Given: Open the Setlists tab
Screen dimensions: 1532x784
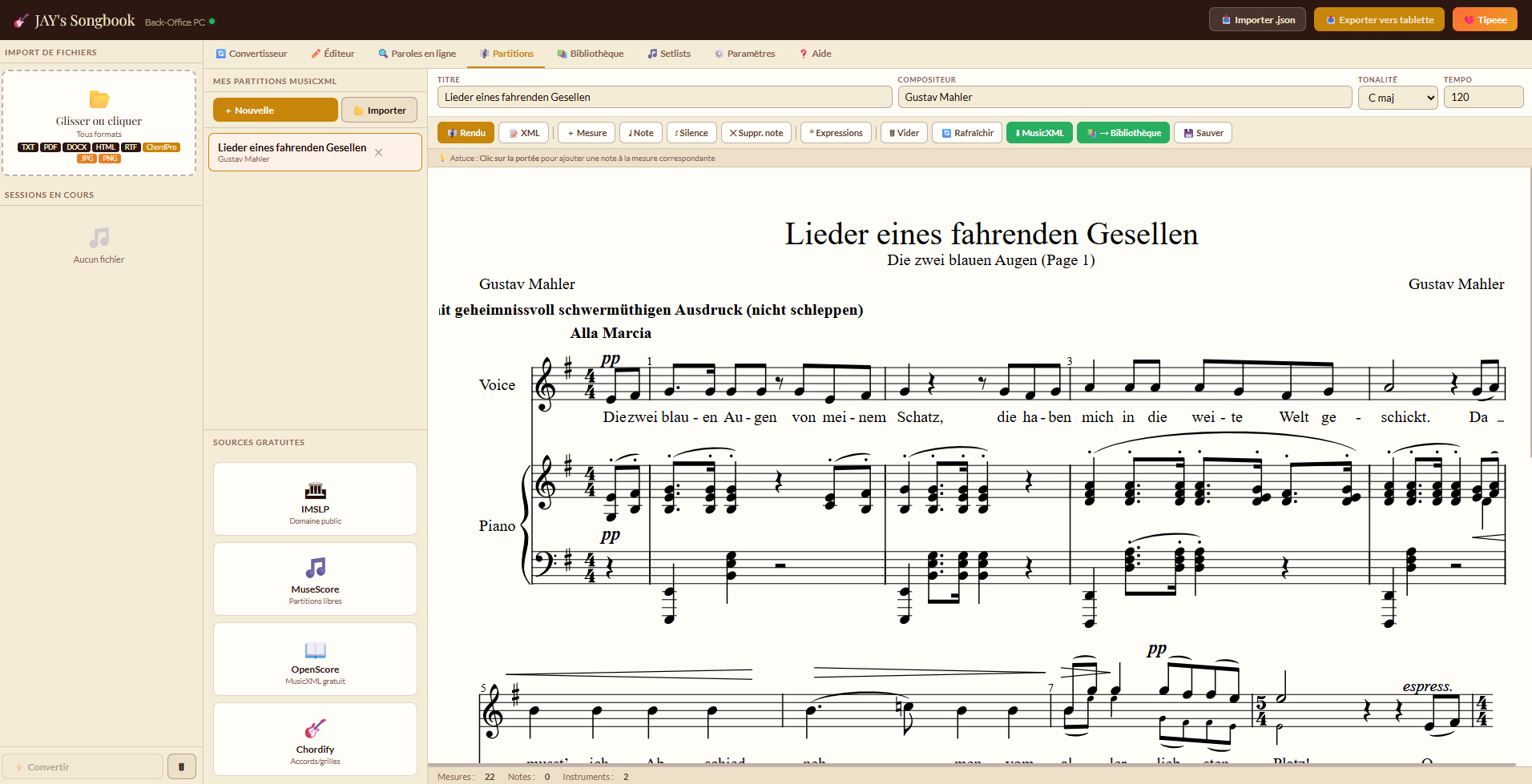Looking at the screenshot, I should (669, 54).
